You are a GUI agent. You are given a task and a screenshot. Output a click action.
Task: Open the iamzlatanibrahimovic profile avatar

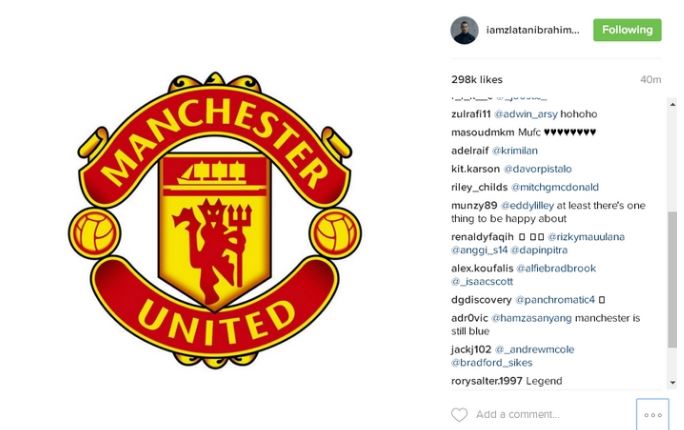click(x=464, y=30)
